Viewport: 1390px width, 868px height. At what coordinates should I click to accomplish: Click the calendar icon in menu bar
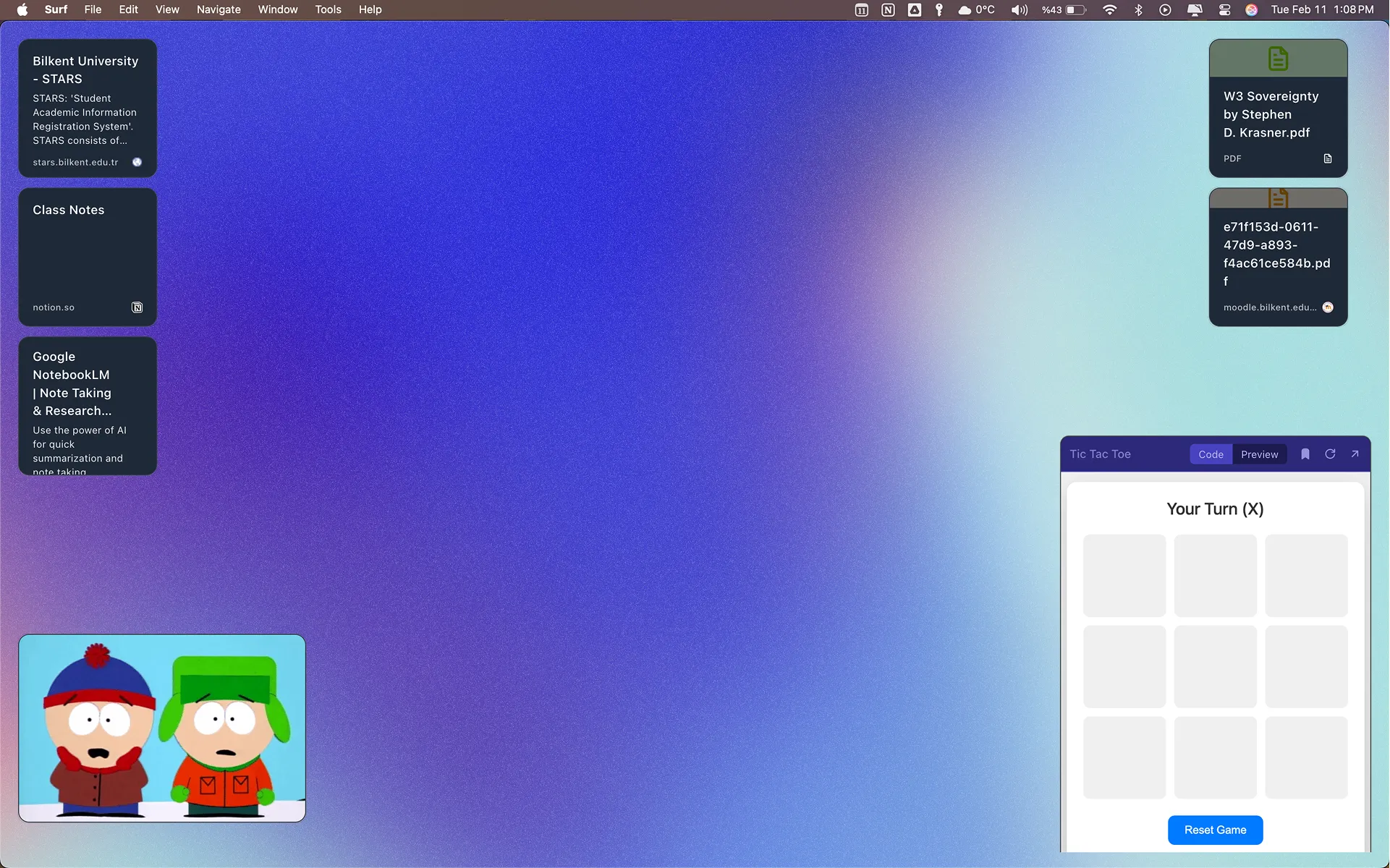point(861,9)
